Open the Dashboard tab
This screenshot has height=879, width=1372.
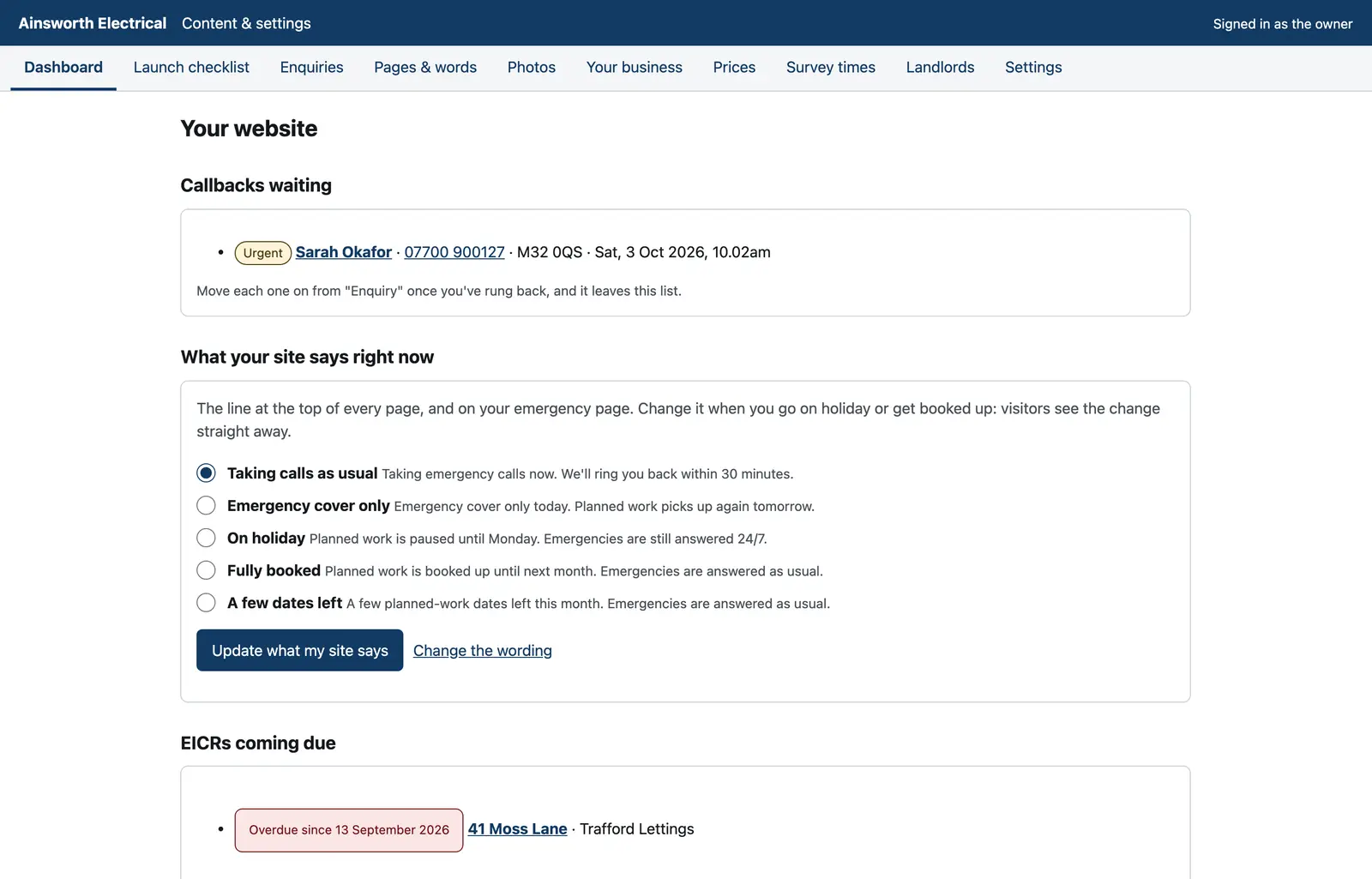63,67
